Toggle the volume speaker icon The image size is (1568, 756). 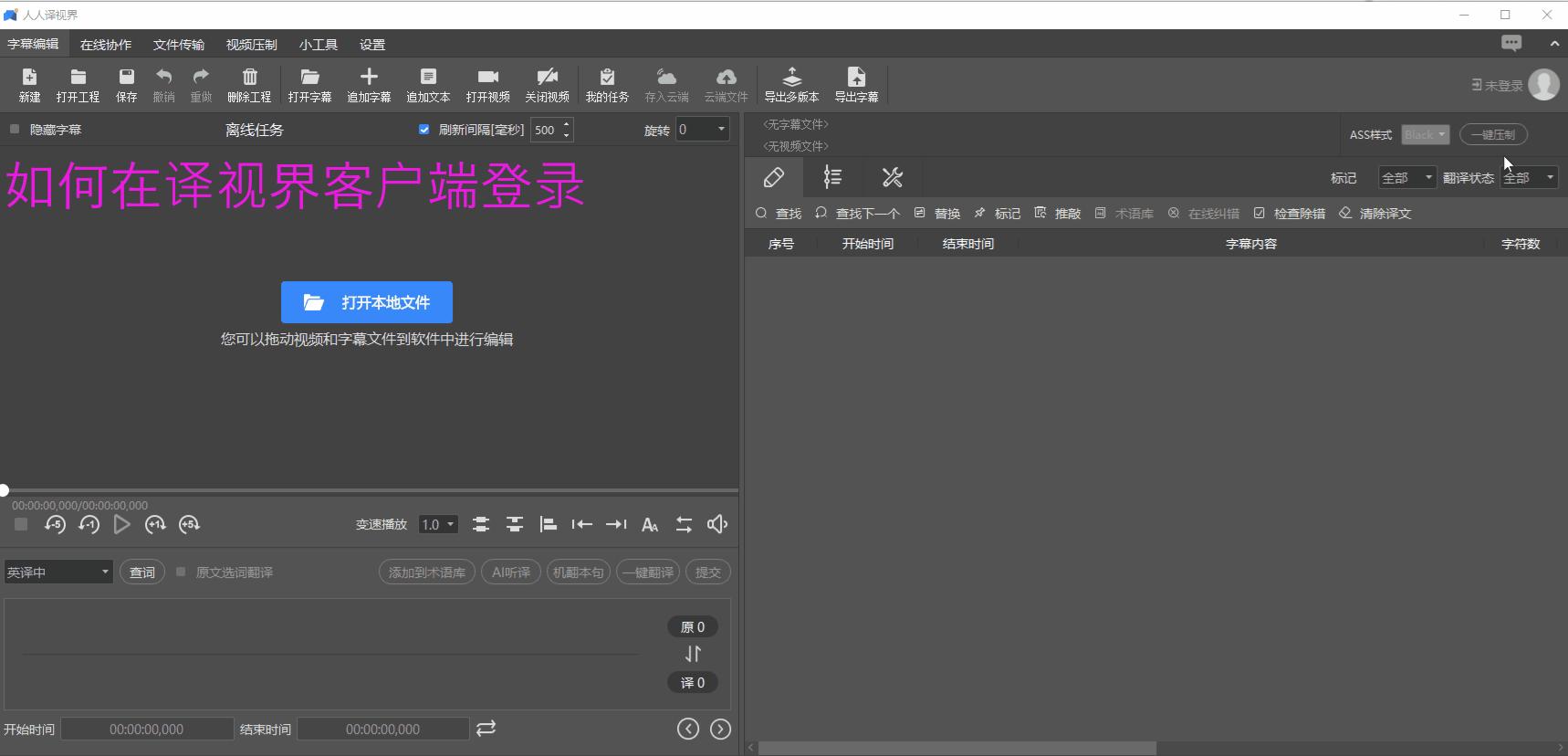click(x=717, y=524)
